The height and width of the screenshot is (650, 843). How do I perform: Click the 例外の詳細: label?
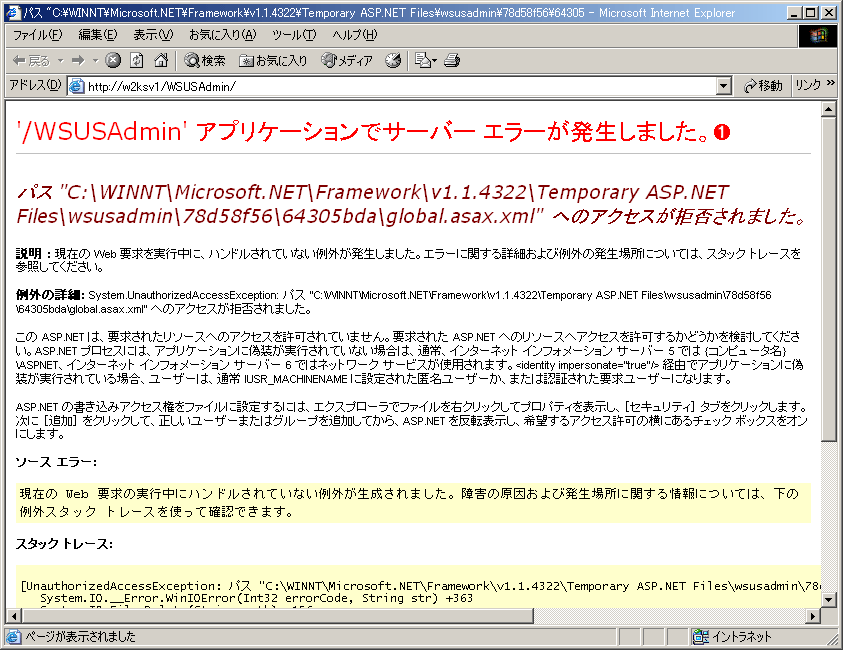[x=50, y=295]
